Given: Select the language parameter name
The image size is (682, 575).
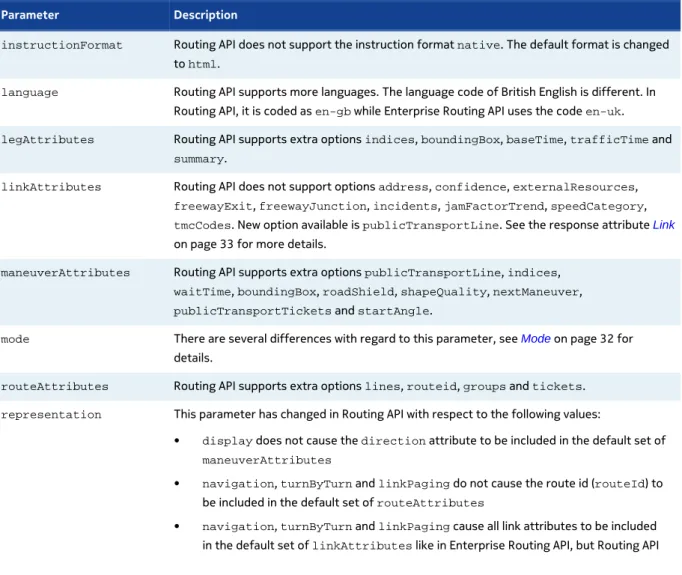Looking at the screenshot, I should pyautogui.click(x=30, y=92).
